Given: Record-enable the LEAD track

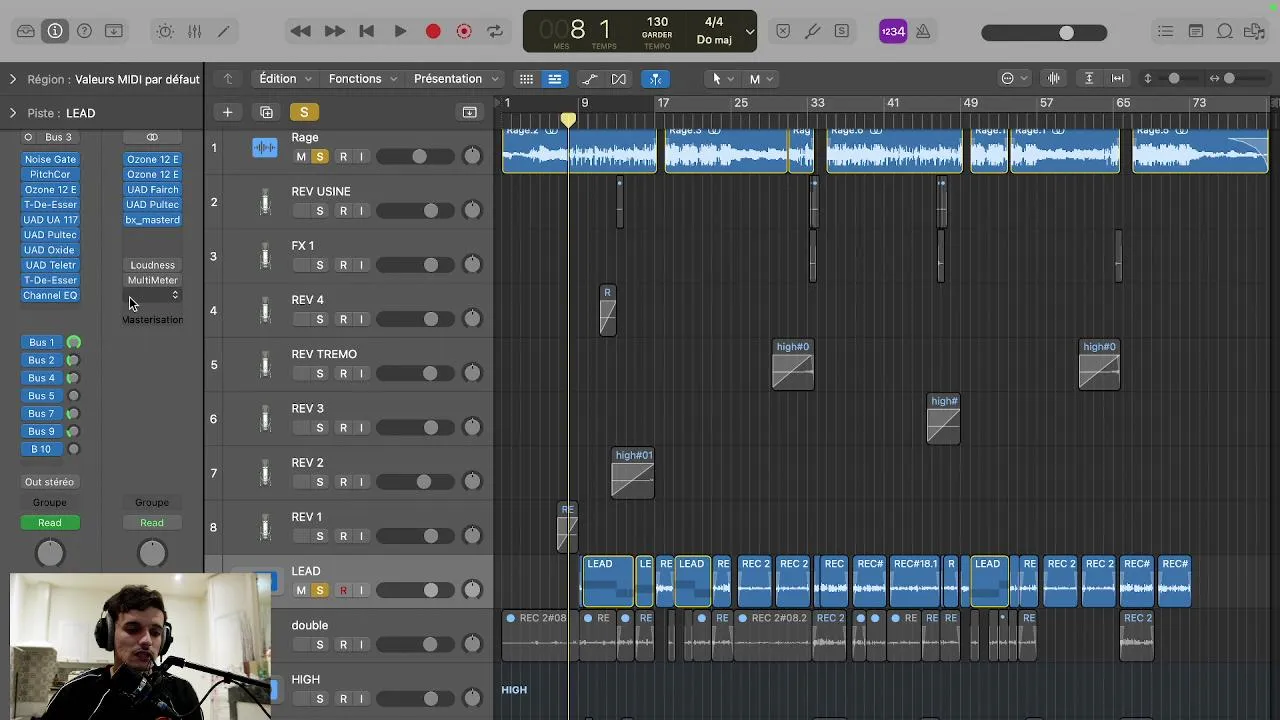Looking at the screenshot, I should 343,591.
